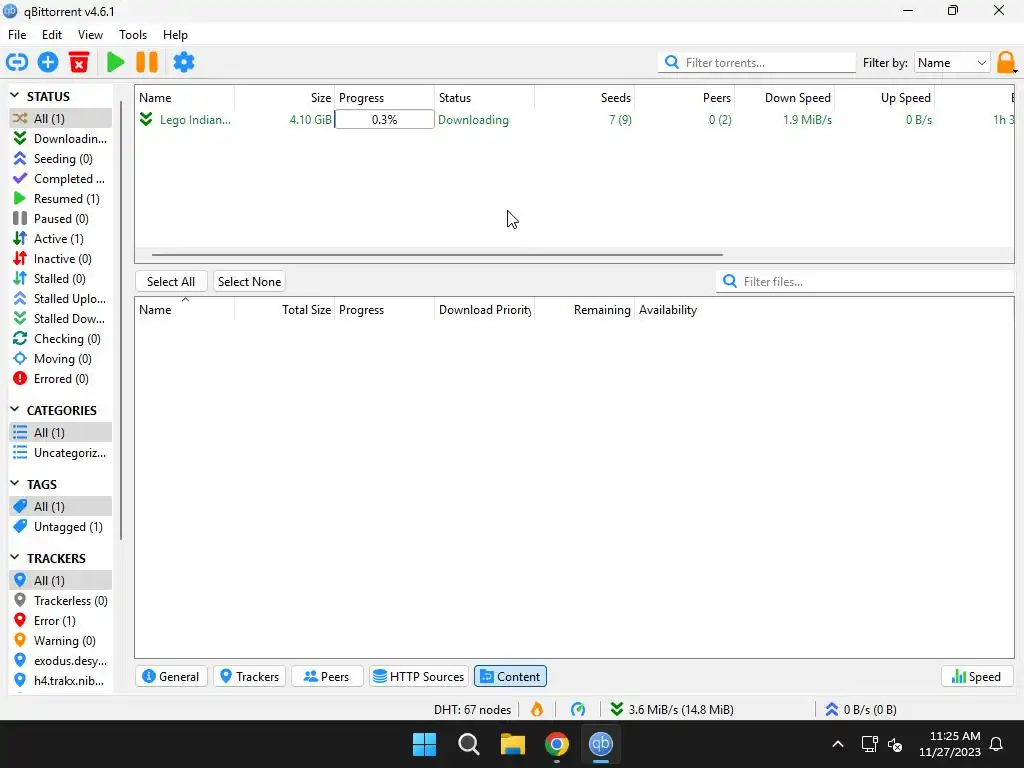
Task: Sort files by Download Priority column
Action: pyautogui.click(x=484, y=310)
